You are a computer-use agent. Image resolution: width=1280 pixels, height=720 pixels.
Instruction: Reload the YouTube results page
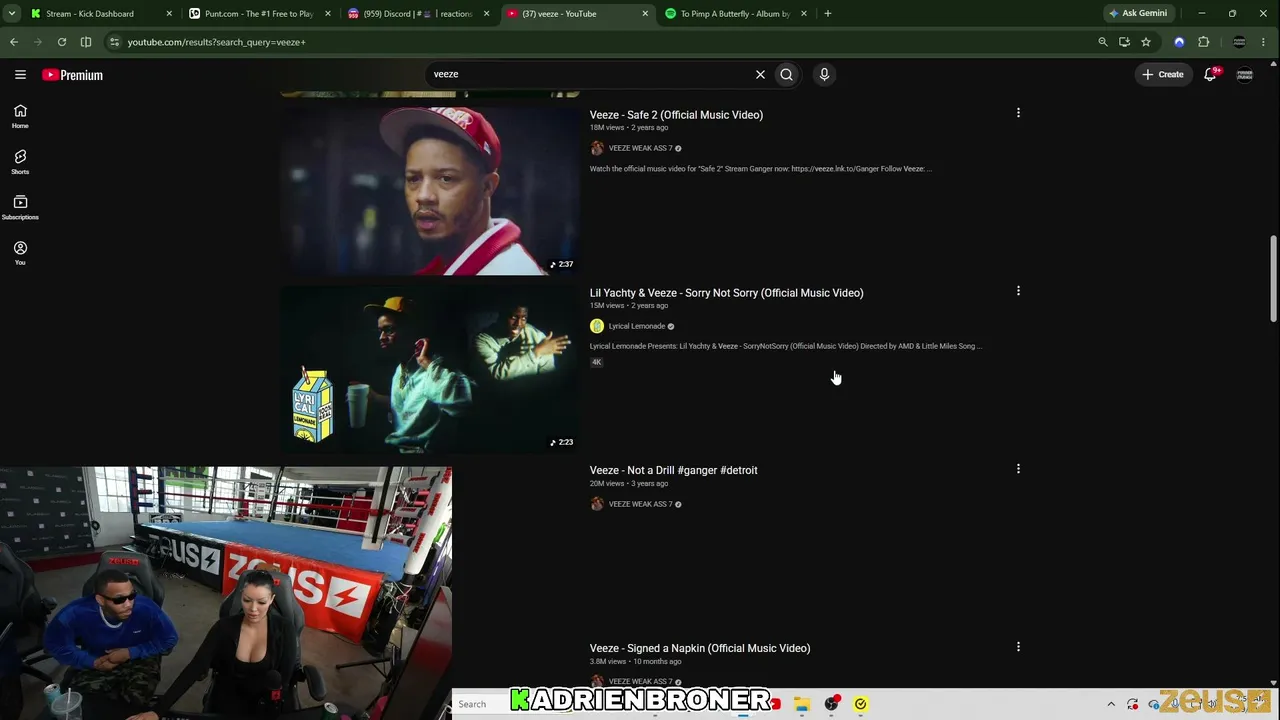click(x=62, y=42)
